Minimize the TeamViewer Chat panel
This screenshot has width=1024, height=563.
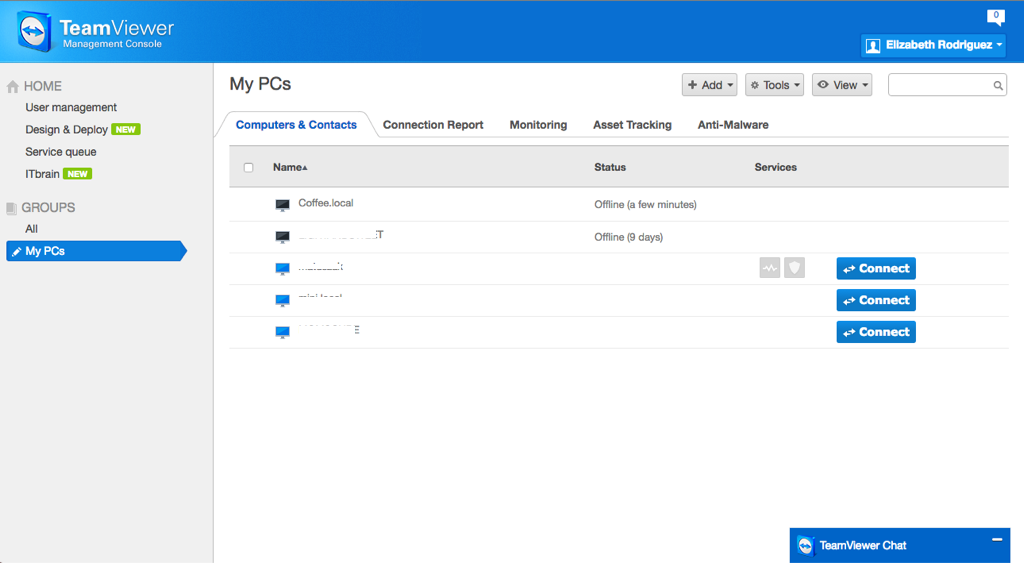(x=997, y=539)
